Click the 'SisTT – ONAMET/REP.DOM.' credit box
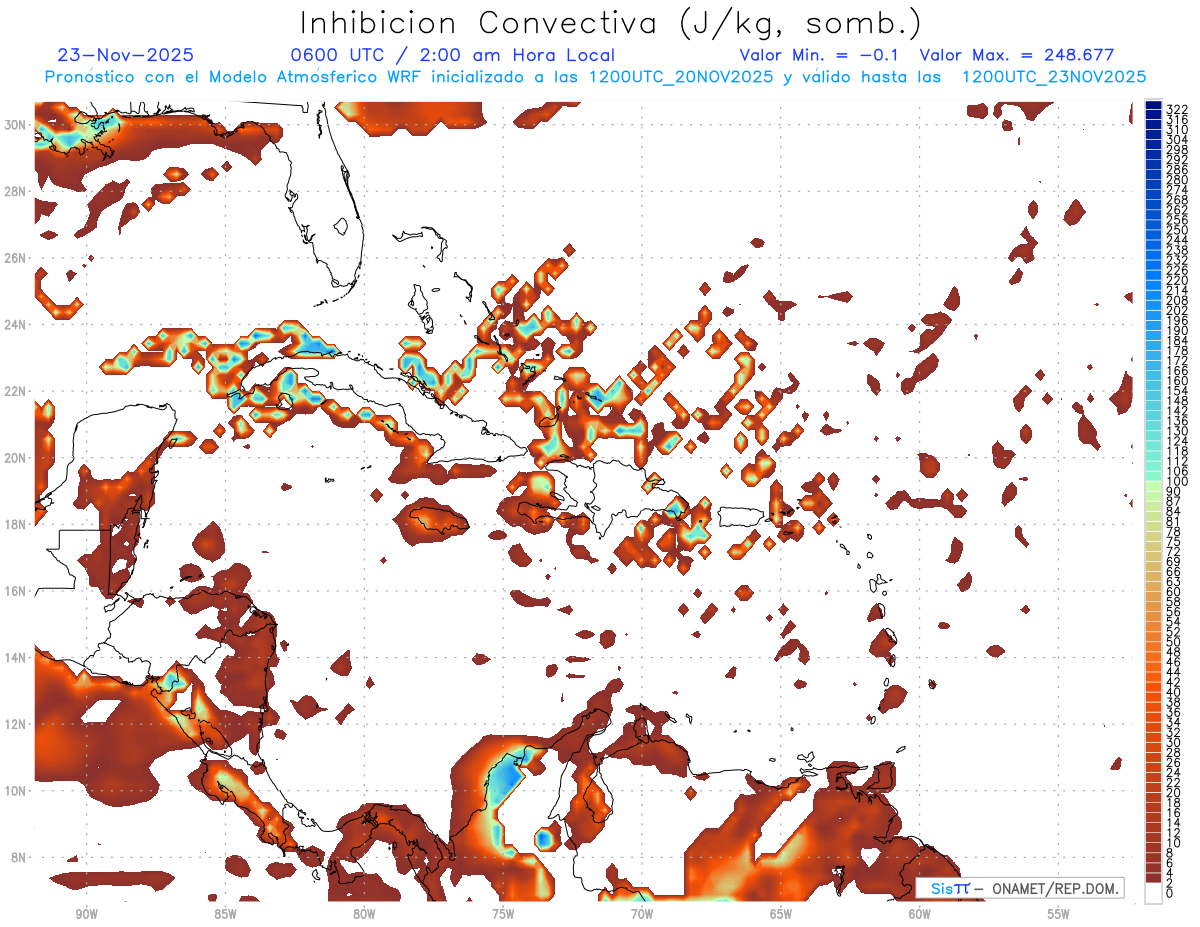 [1020, 888]
